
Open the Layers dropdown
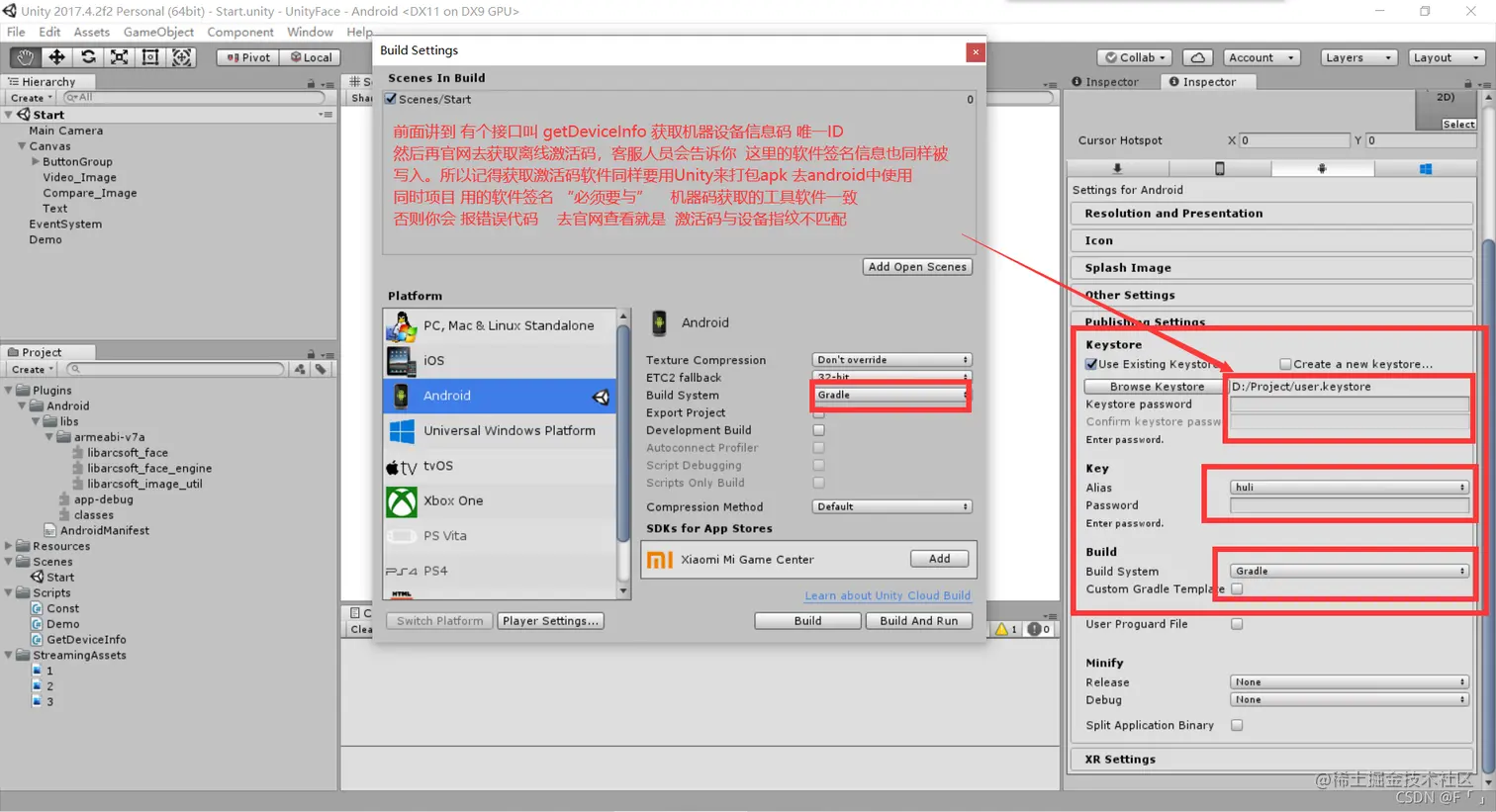[1358, 57]
